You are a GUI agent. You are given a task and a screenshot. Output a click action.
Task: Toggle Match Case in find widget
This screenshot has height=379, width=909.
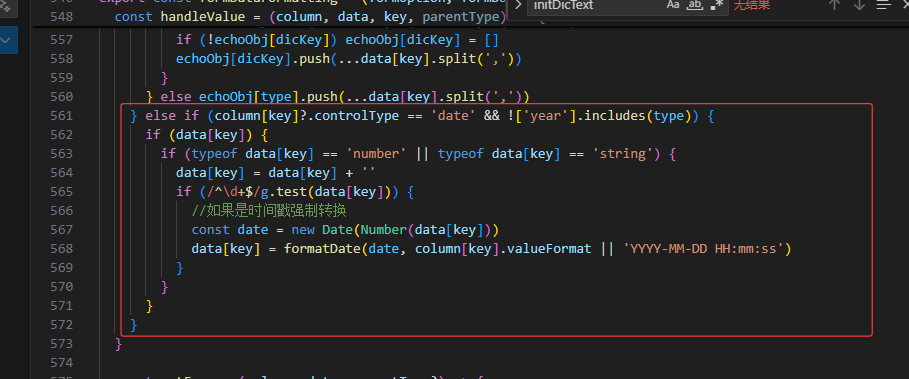tap(672, 5)
